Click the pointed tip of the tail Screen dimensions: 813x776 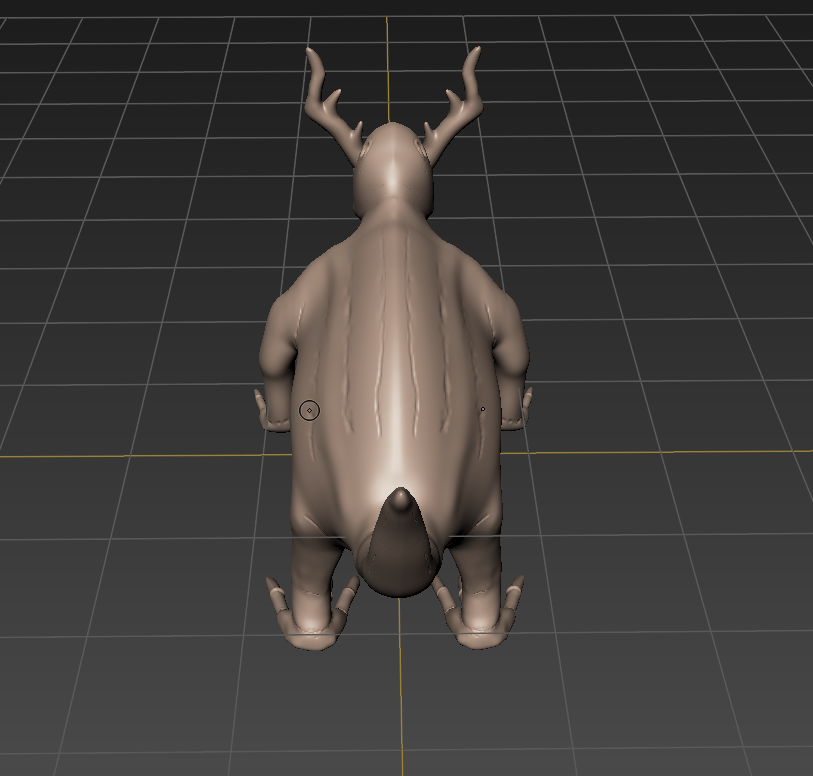click(401, 496)
